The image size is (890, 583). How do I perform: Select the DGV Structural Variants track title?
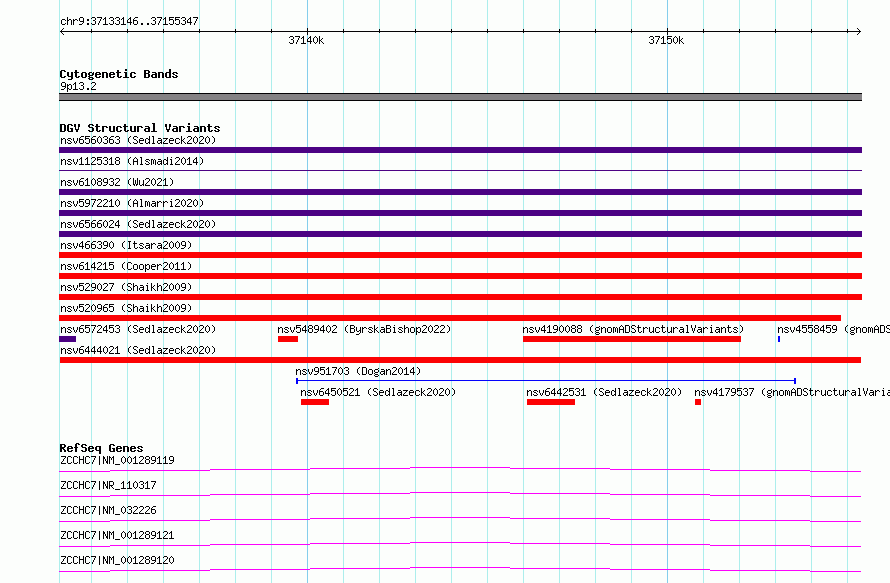pyautogui.click(x=140, y=128)
